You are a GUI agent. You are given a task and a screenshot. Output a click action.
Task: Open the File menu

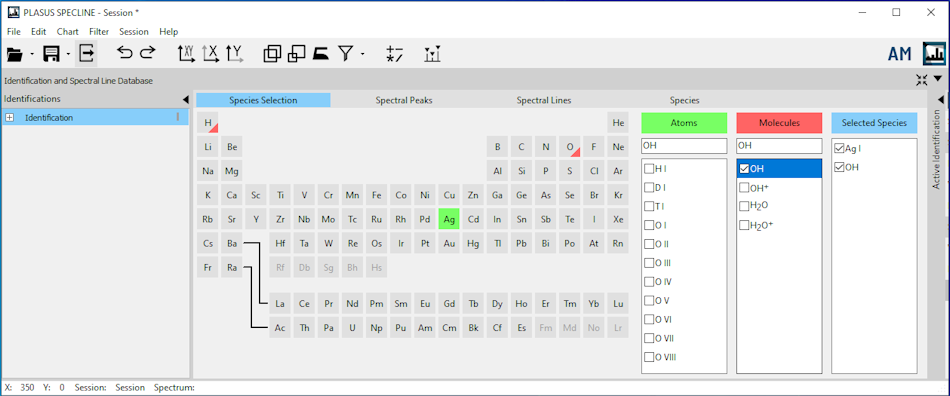(13, 31)
